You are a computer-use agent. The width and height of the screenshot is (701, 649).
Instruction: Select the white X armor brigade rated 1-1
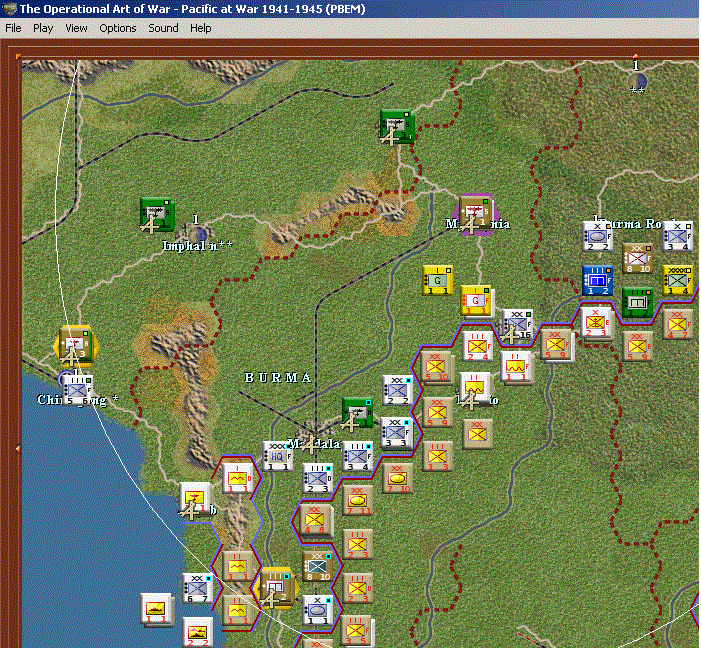point(317,610)
